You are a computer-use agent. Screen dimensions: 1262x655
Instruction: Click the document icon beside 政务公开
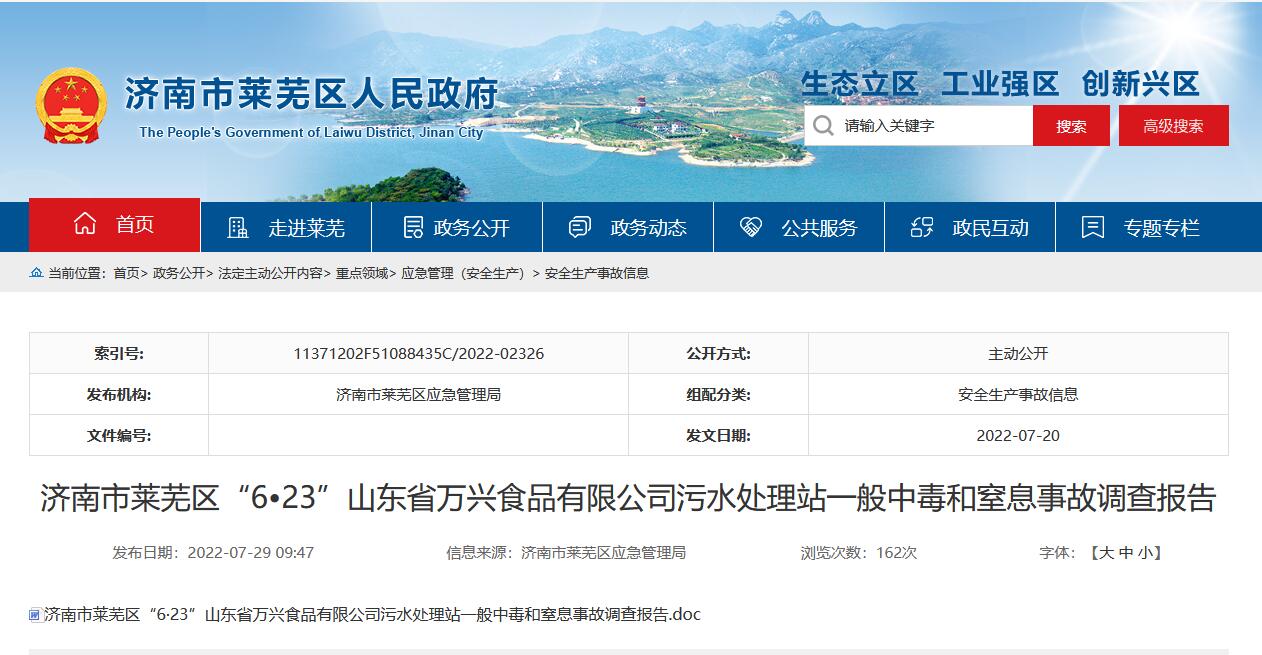point(413,228)
